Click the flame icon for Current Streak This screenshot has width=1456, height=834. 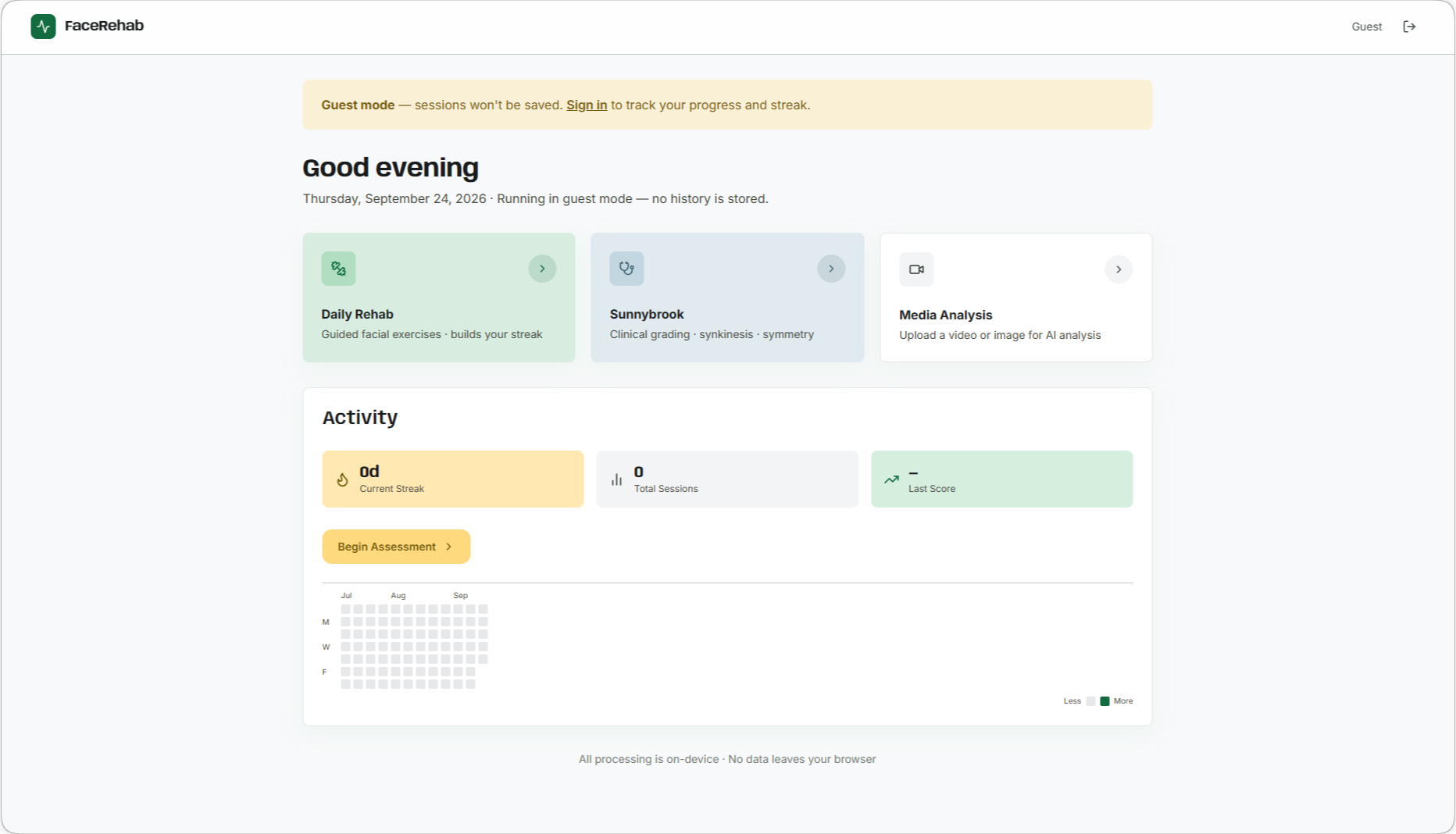click(x=342, y=479)
